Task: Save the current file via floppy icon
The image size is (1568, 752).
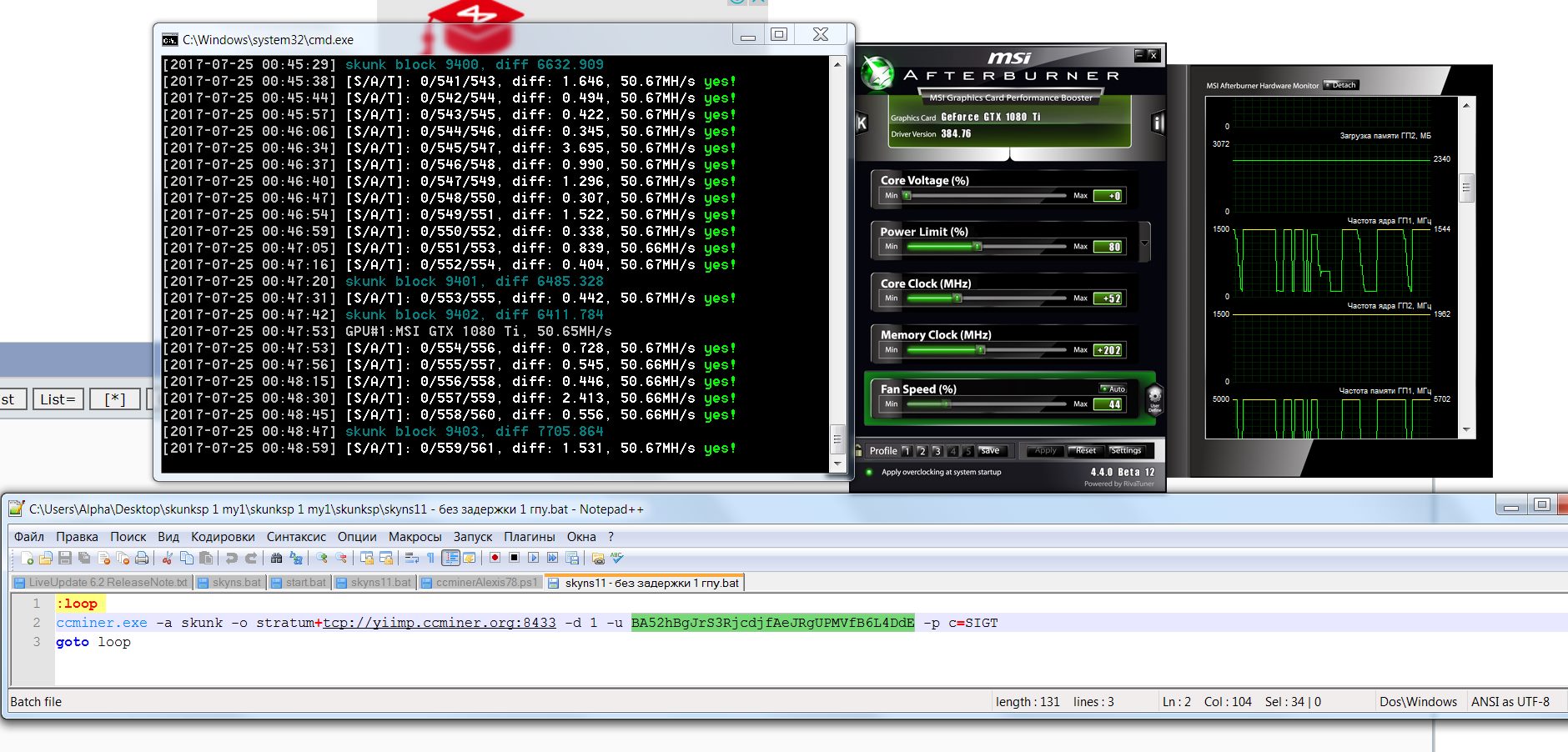Action: coord(65,558)
